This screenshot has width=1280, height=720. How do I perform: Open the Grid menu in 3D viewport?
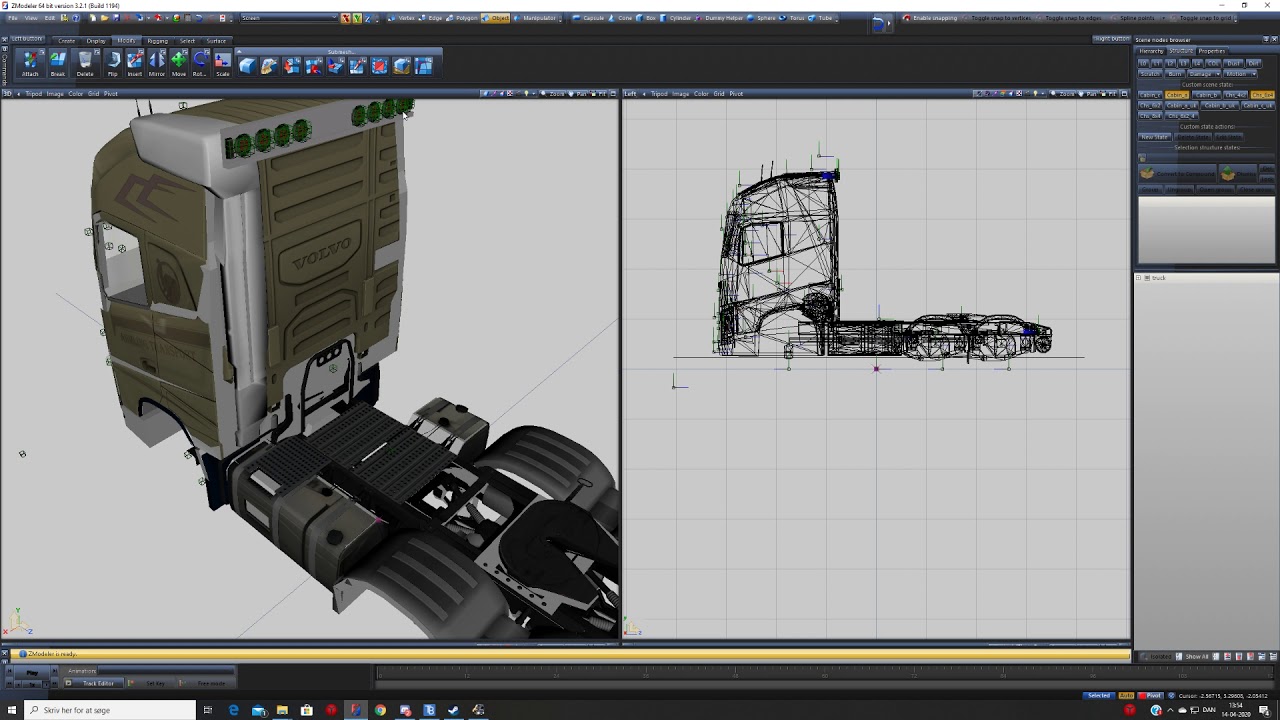tap(93, 94)
